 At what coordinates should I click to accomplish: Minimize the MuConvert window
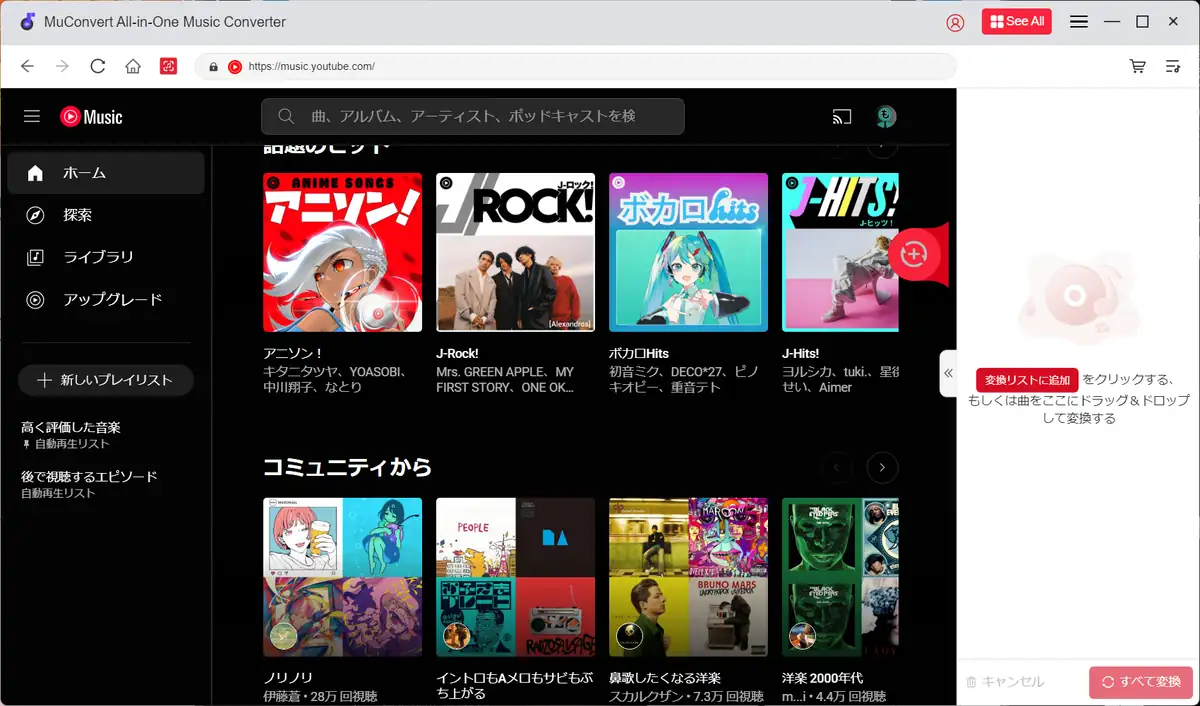point(1111,22)
